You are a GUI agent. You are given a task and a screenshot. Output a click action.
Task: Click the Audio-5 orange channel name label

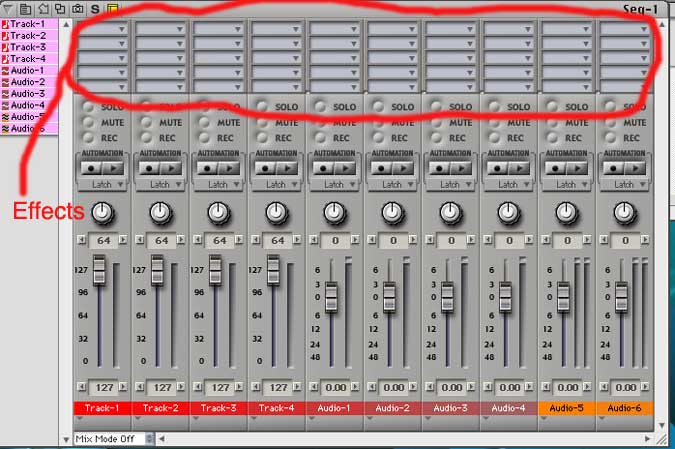567,408
